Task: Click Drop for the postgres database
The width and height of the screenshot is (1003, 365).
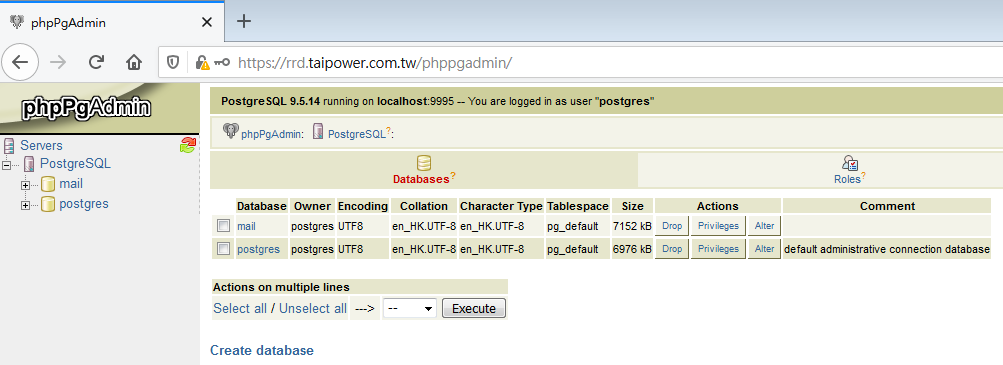Action: tap(672, 249)
